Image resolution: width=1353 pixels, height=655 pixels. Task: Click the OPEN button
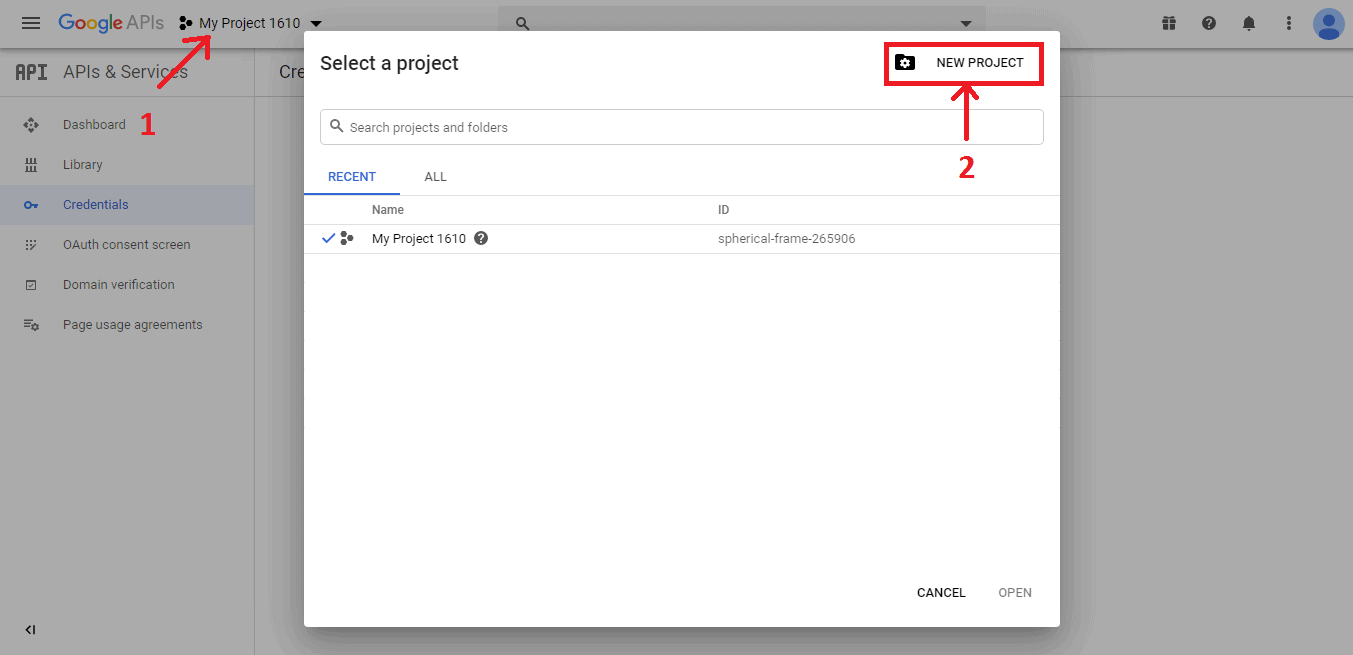pyautogui.click(x=1015, y=593)
